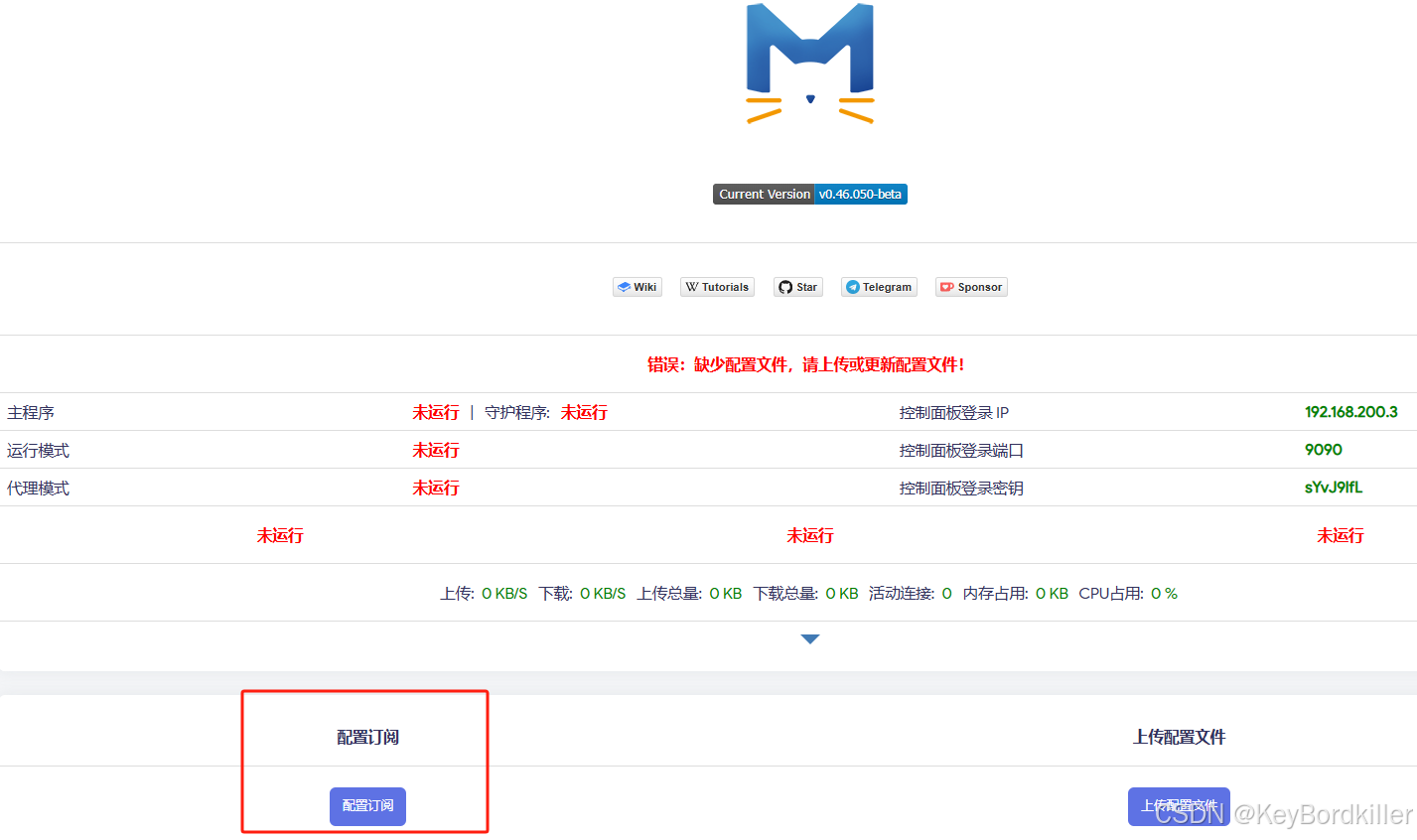This screenshot has width=1417, height=840.
Task: Expand the blue down-arrow triangle
Action: pos(810,639)
